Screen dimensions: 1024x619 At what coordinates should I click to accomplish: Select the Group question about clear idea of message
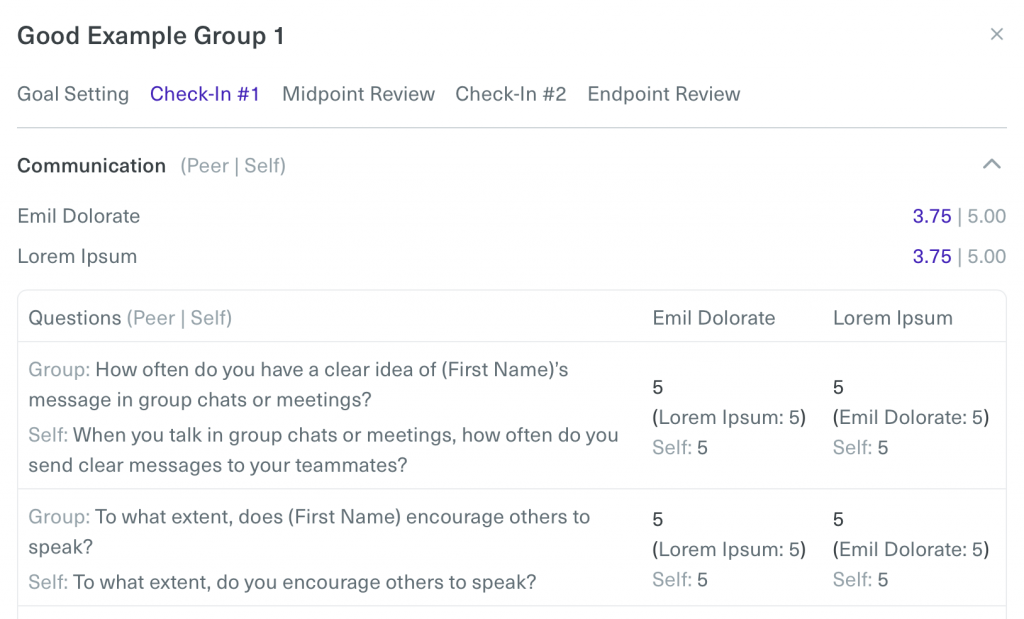298,384
